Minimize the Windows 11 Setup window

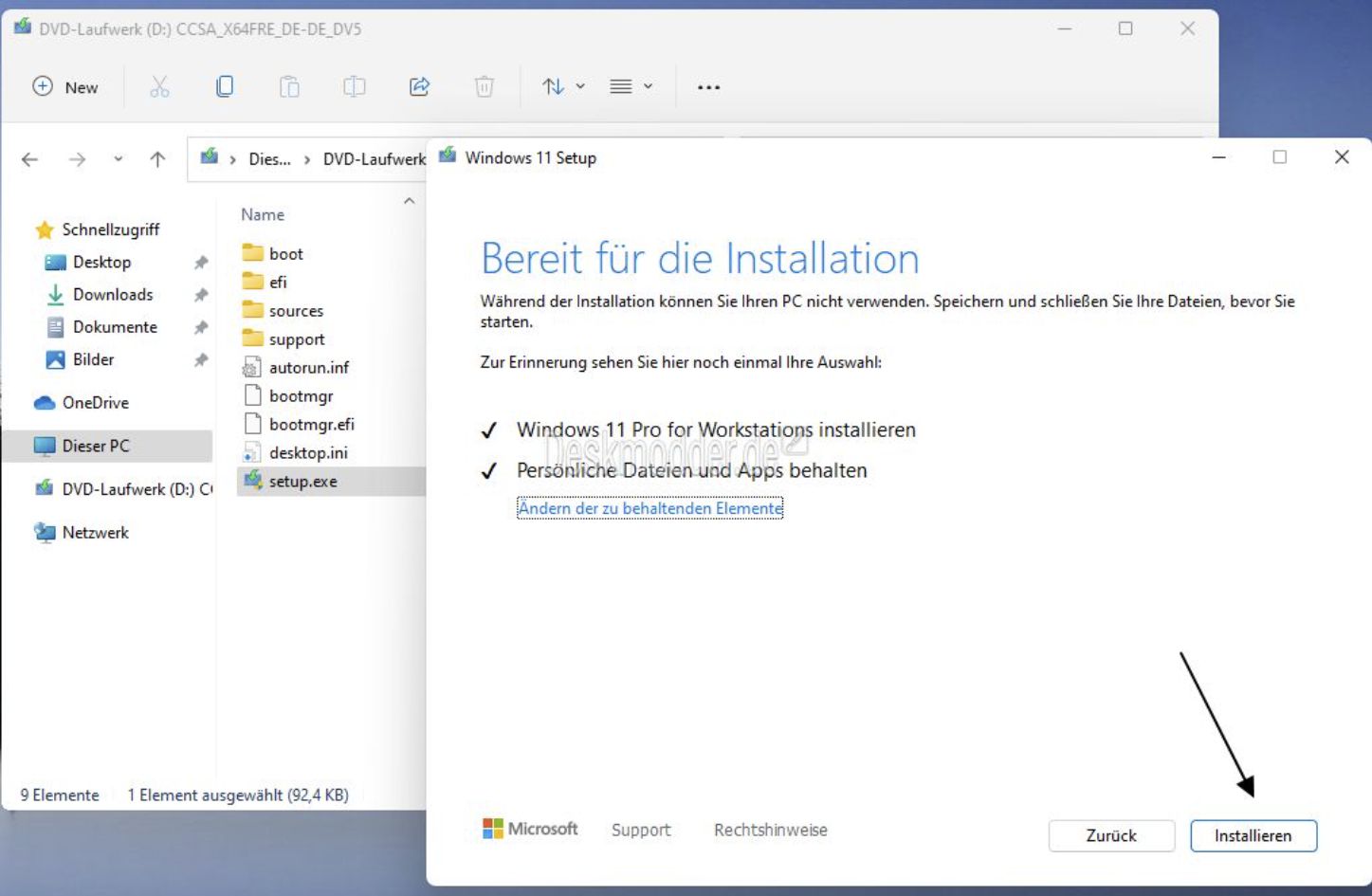click(1219, 157)
